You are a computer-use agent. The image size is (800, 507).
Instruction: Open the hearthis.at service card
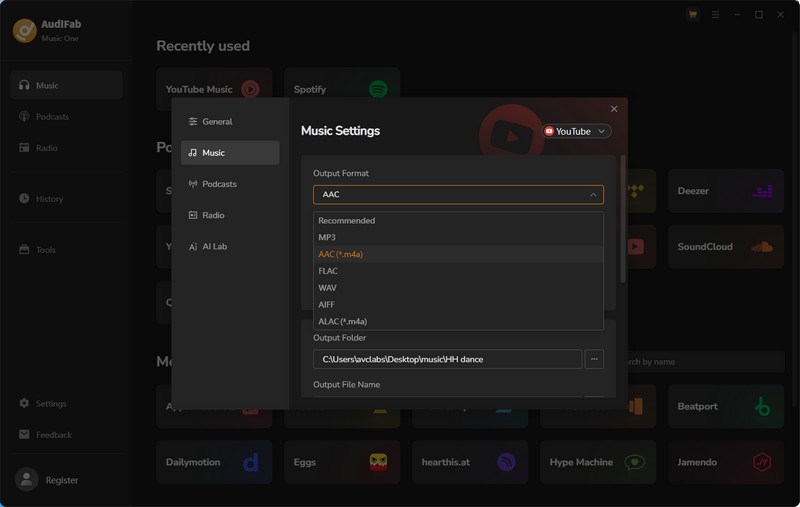pos(470,462)
